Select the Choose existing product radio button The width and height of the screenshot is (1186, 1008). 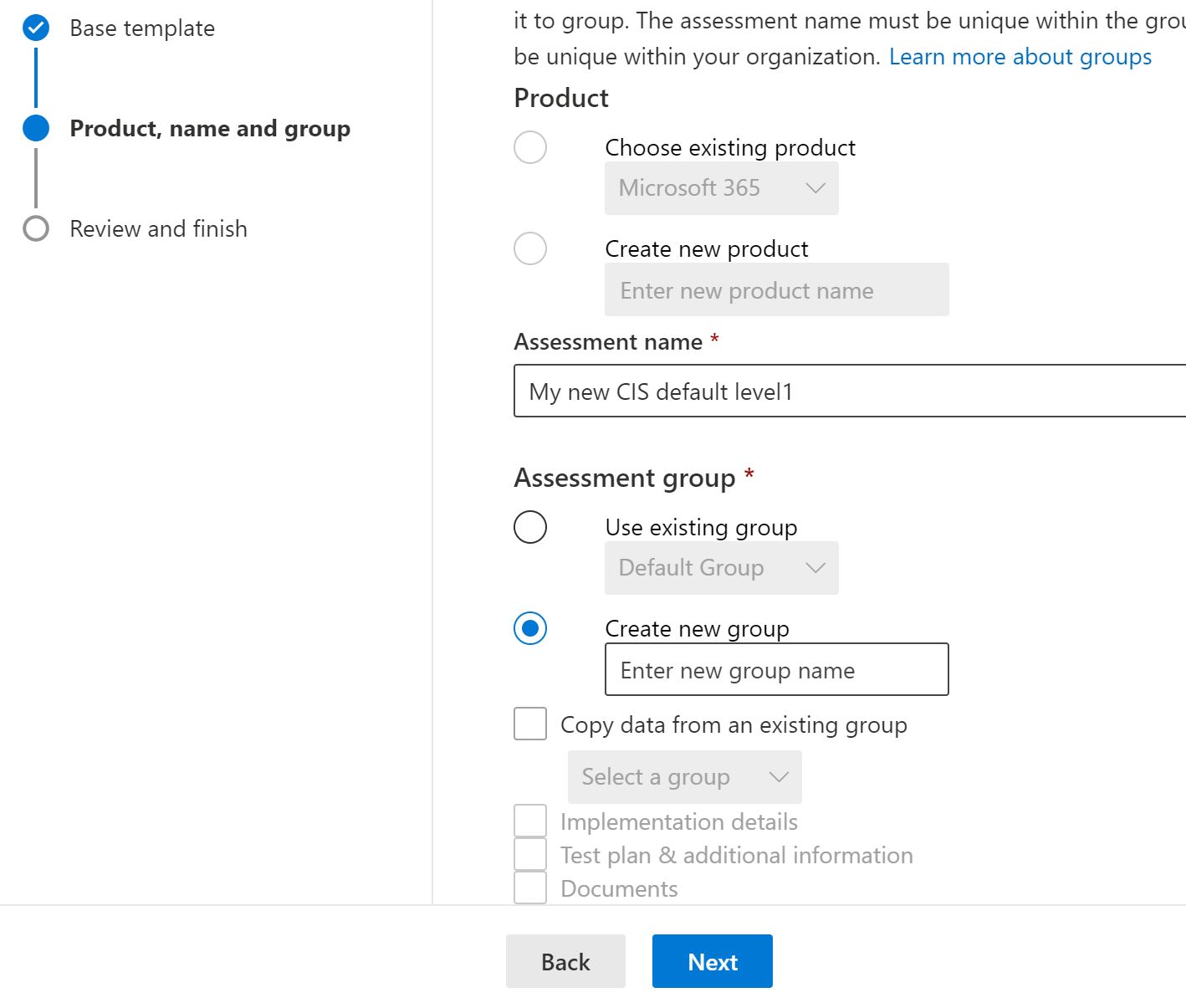530,147
